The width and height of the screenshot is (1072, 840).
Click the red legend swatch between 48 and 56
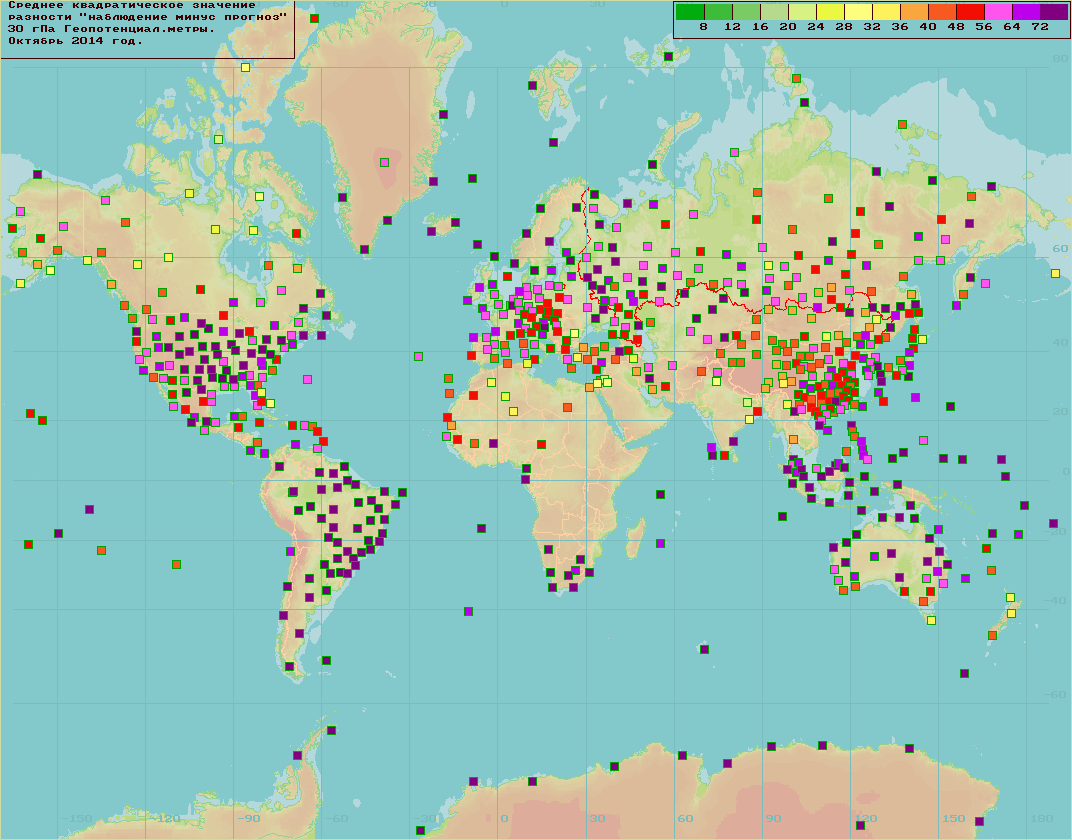tap(970, 11)
